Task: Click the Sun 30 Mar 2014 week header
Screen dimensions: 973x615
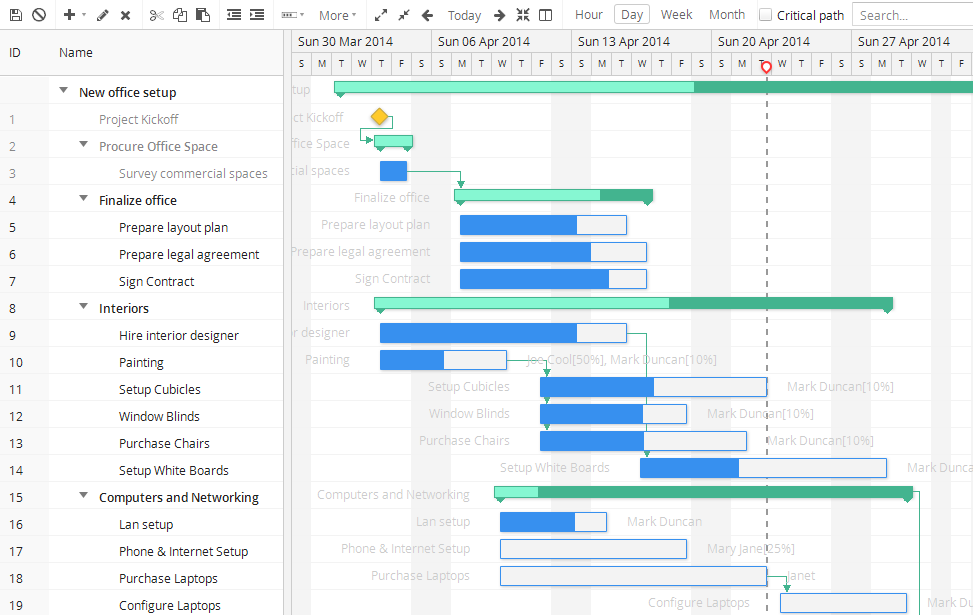Action: tap(362, 42)
